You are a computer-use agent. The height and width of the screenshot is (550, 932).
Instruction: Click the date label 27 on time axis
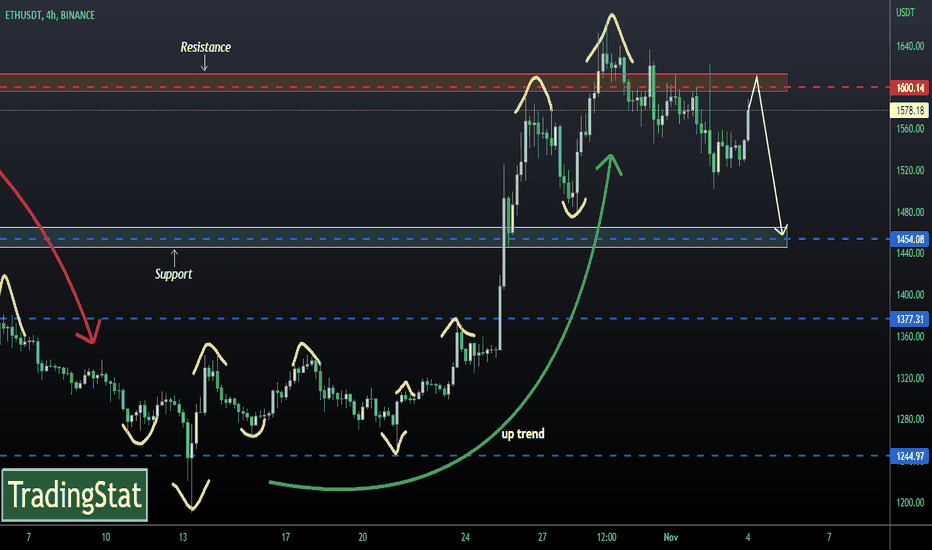coord(542,537)
